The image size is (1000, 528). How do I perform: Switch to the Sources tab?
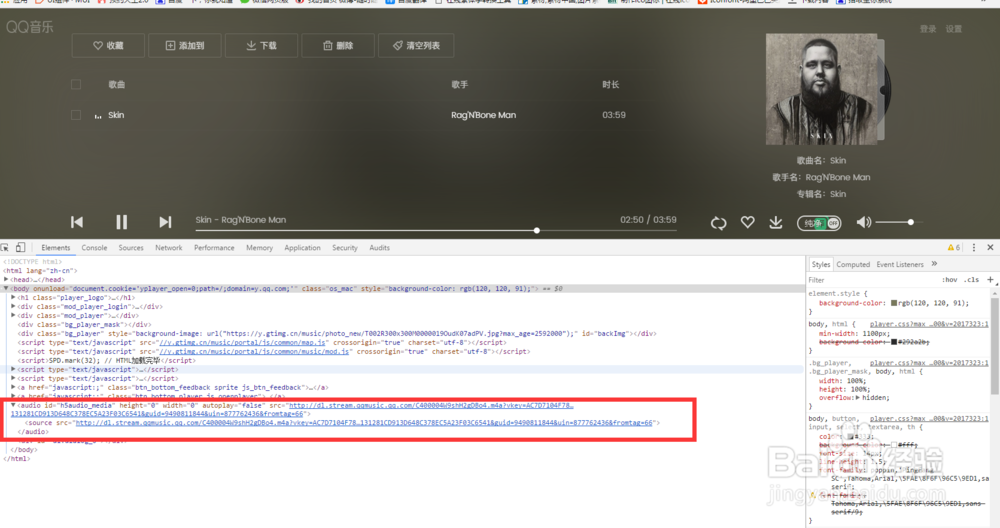[x=131, y=247]
